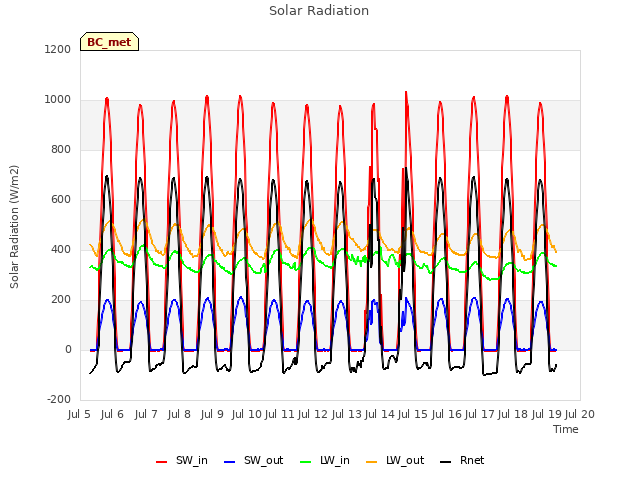Screen dimensions: 640x480
Task: Click the 600 y-axis tick label
Action: pos(61,200)
